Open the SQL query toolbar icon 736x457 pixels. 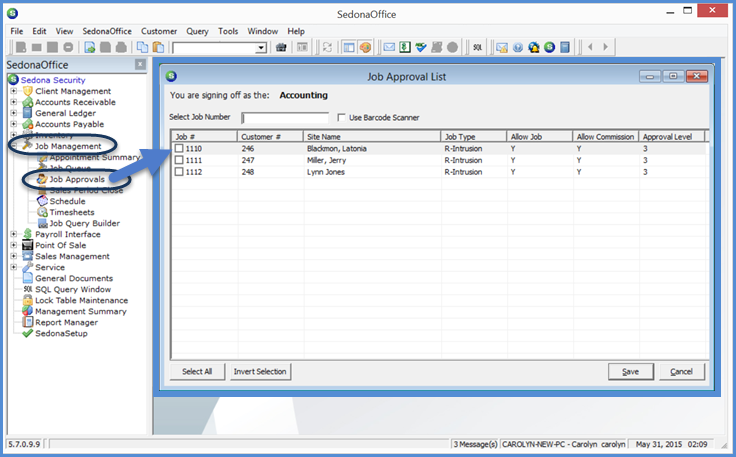click(x=477, y=47)
